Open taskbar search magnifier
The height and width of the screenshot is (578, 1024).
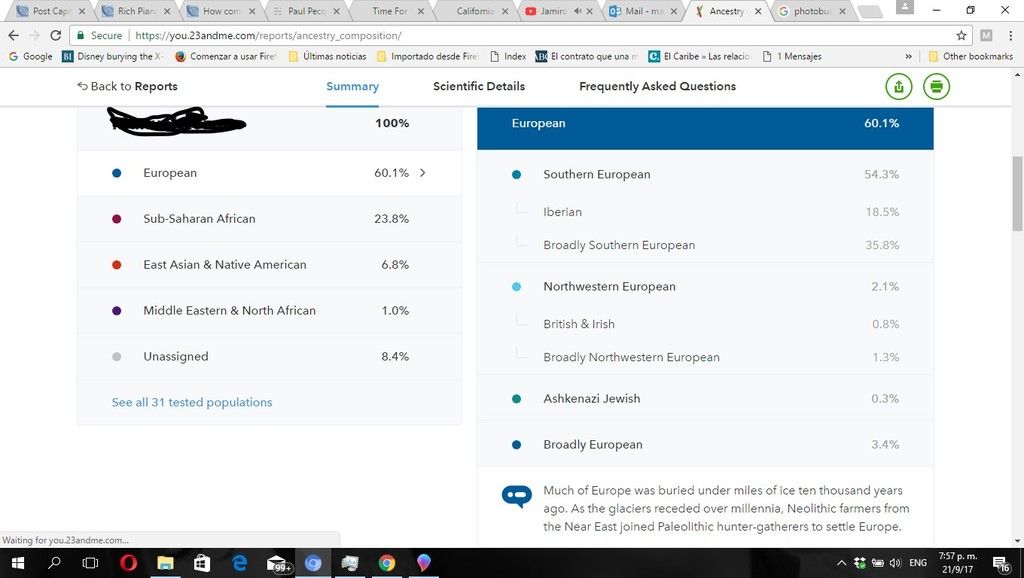click(x=54, y=563)
